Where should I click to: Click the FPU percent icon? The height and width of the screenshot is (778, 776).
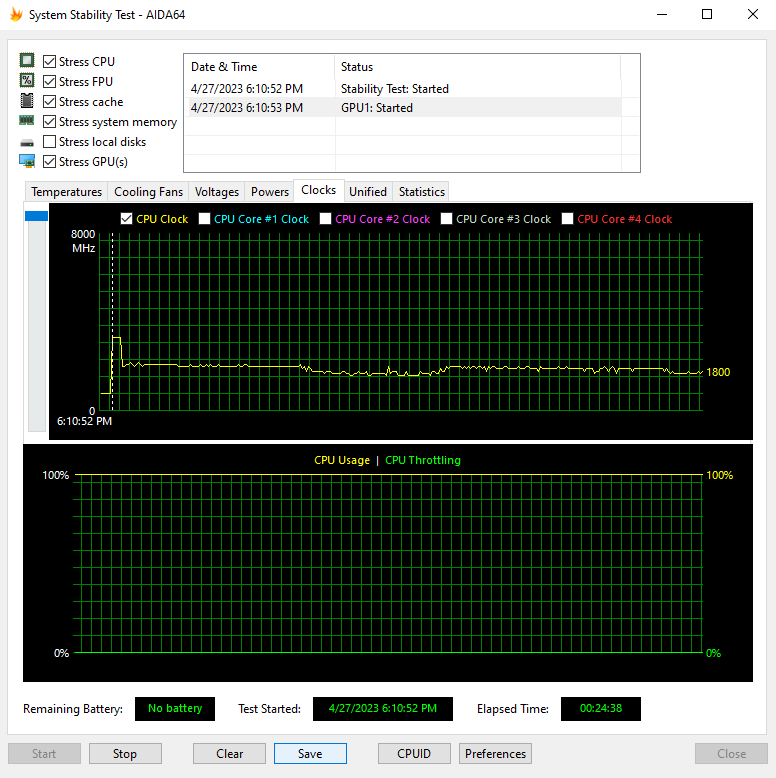[27, 80]
